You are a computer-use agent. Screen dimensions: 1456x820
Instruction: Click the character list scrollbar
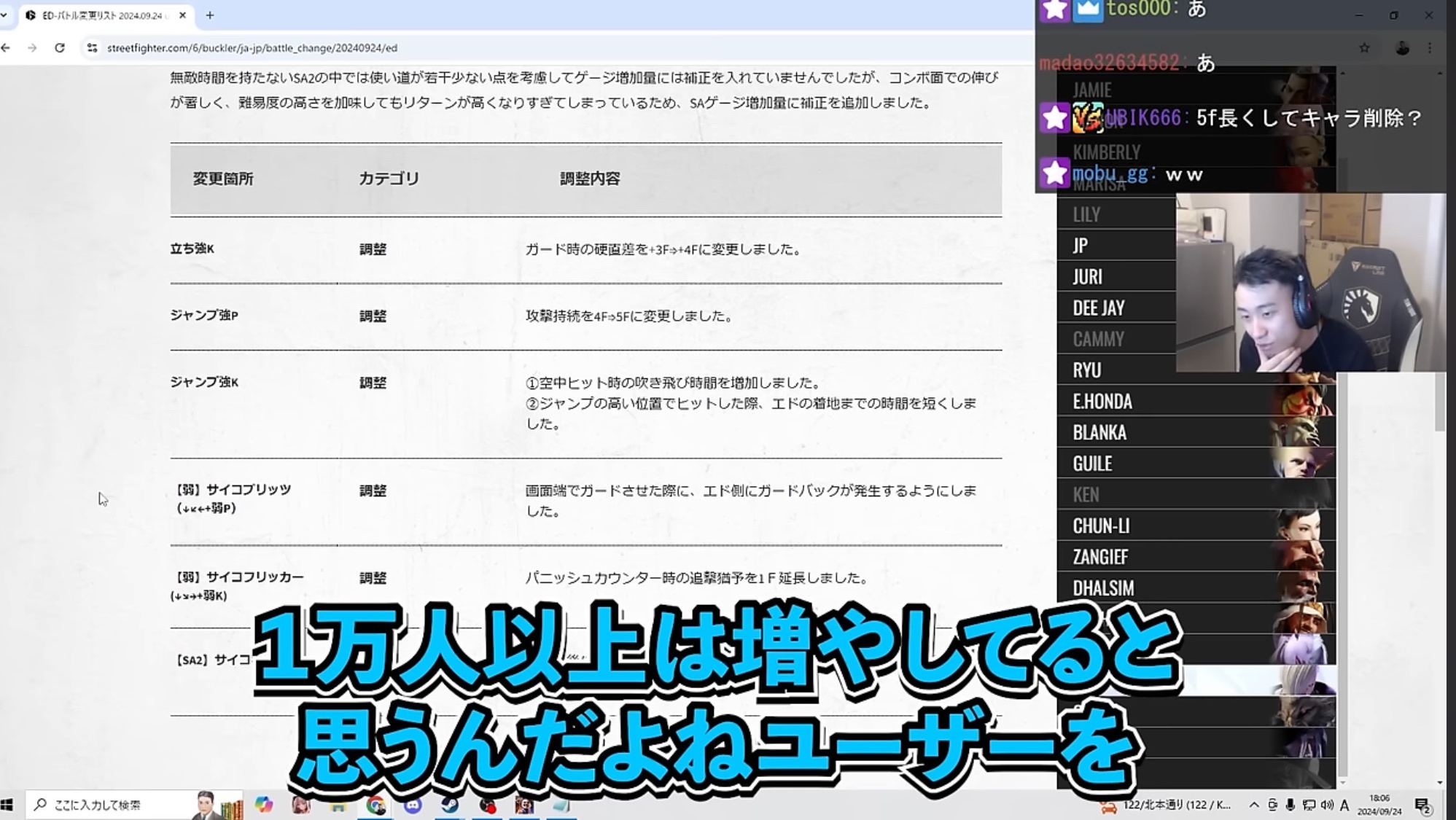tap(1342, 576)
